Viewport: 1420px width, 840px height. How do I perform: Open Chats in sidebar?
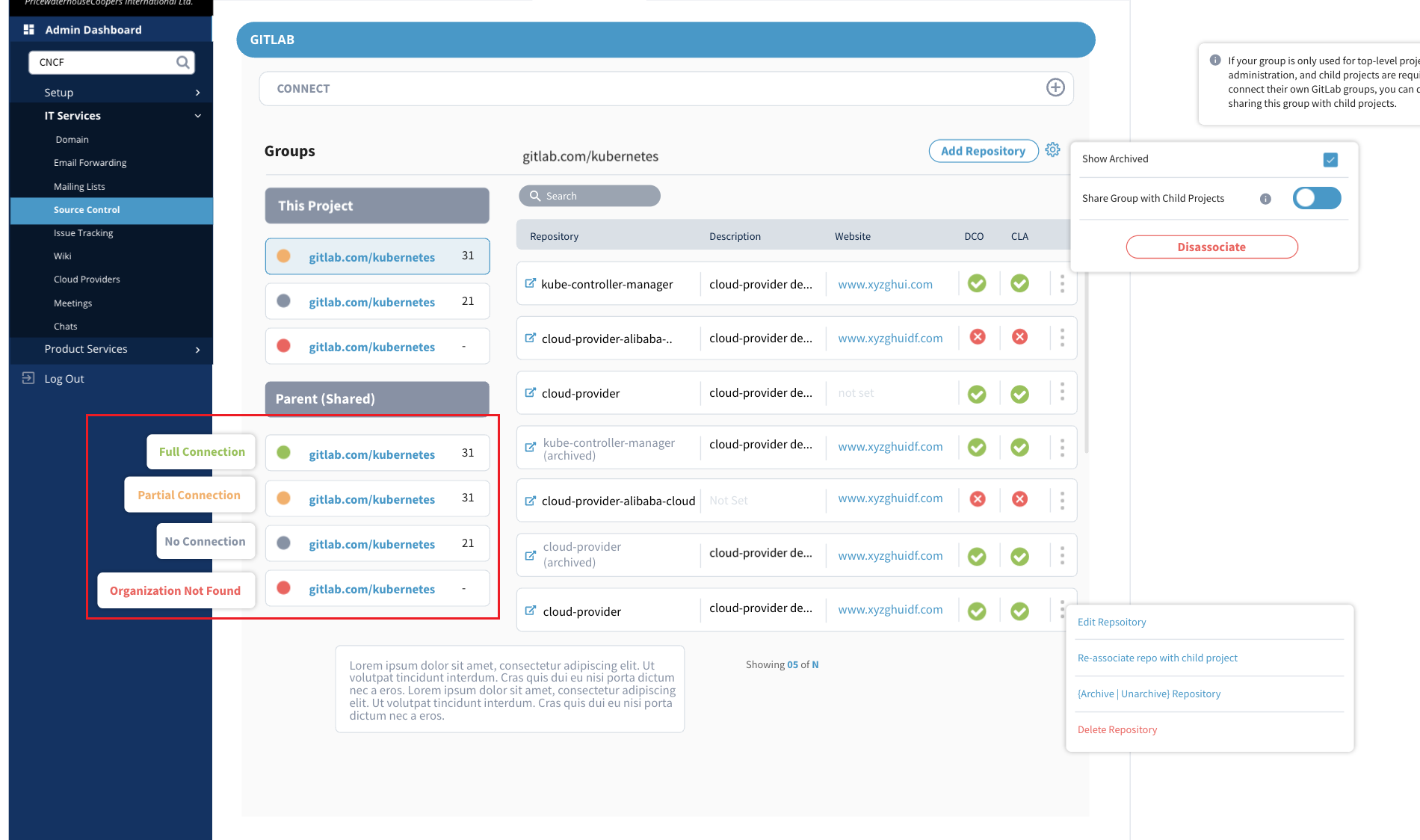(65, 327)
